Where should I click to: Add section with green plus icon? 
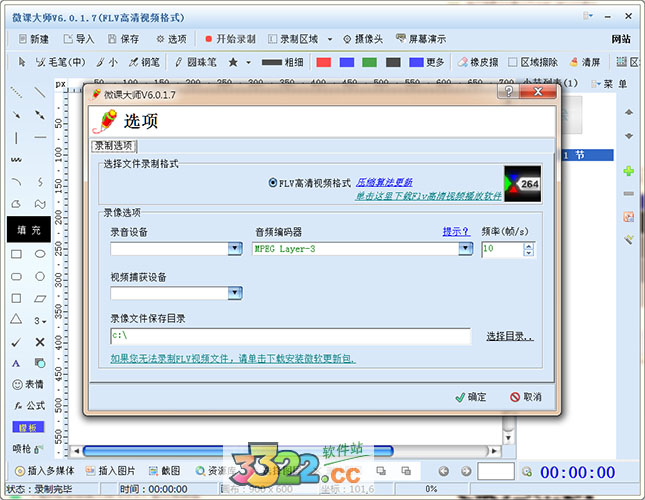(629, 171)
